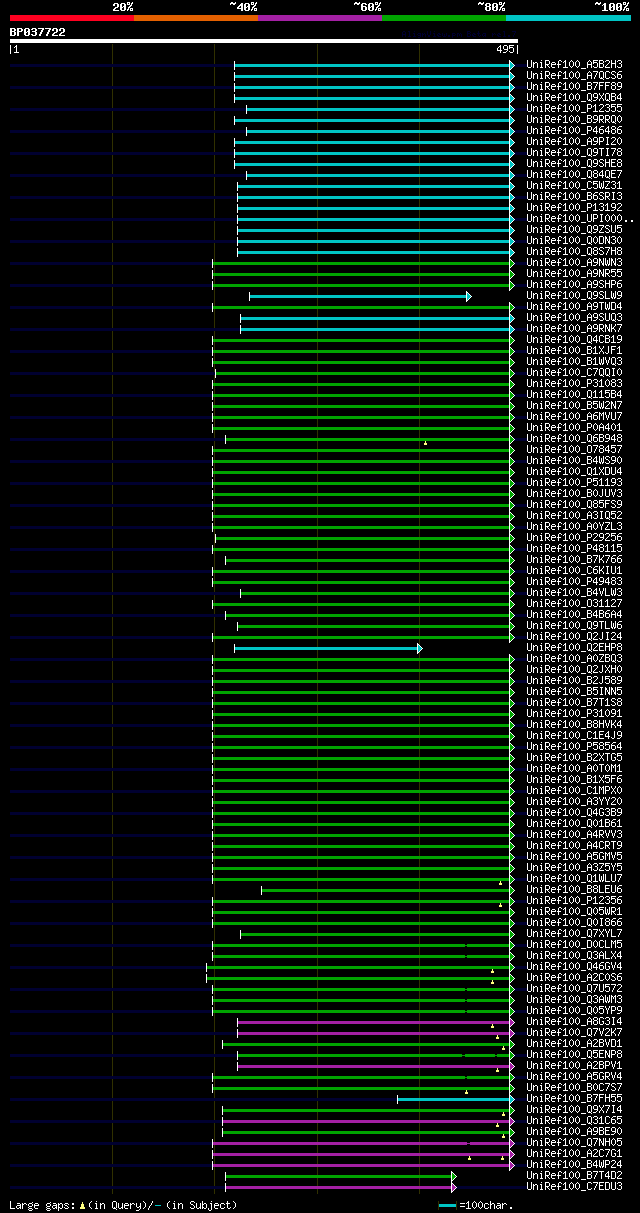
Task: Select the UniRef100_C1MPX0 label
Action: pyautogui.click(x=574, y=790)
